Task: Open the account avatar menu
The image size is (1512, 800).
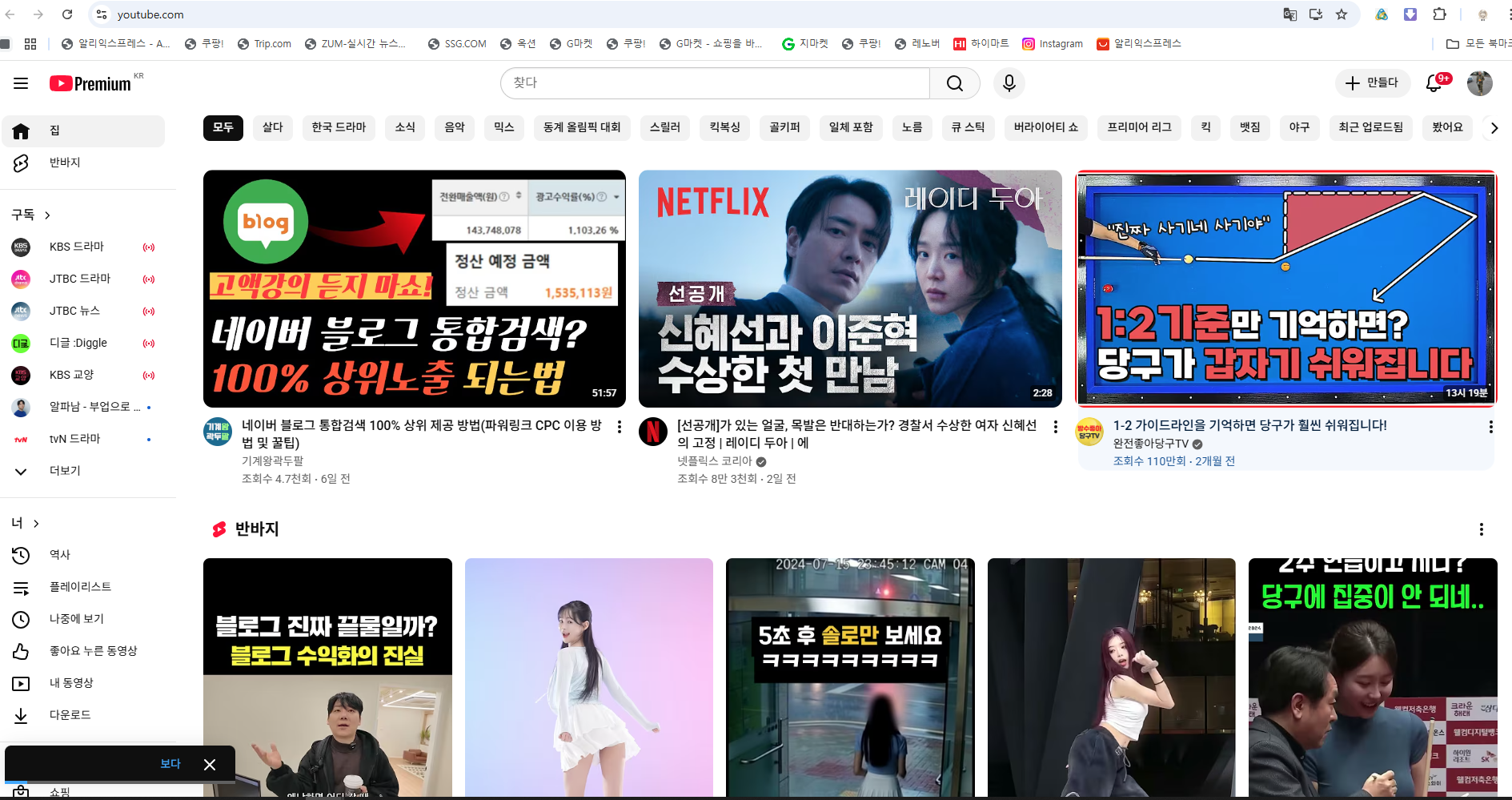Action: [x=1479, y=83]
